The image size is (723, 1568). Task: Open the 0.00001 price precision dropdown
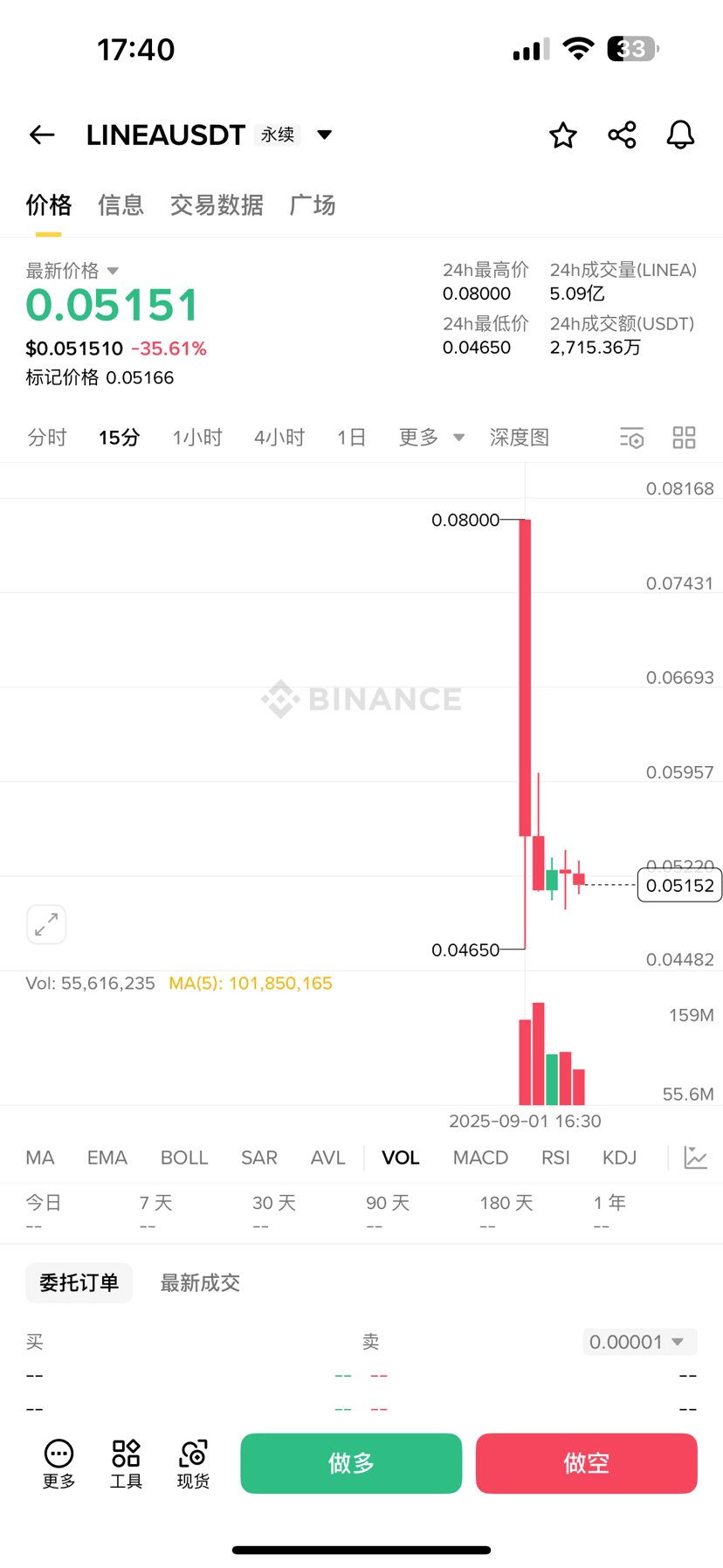[638, 1342]
